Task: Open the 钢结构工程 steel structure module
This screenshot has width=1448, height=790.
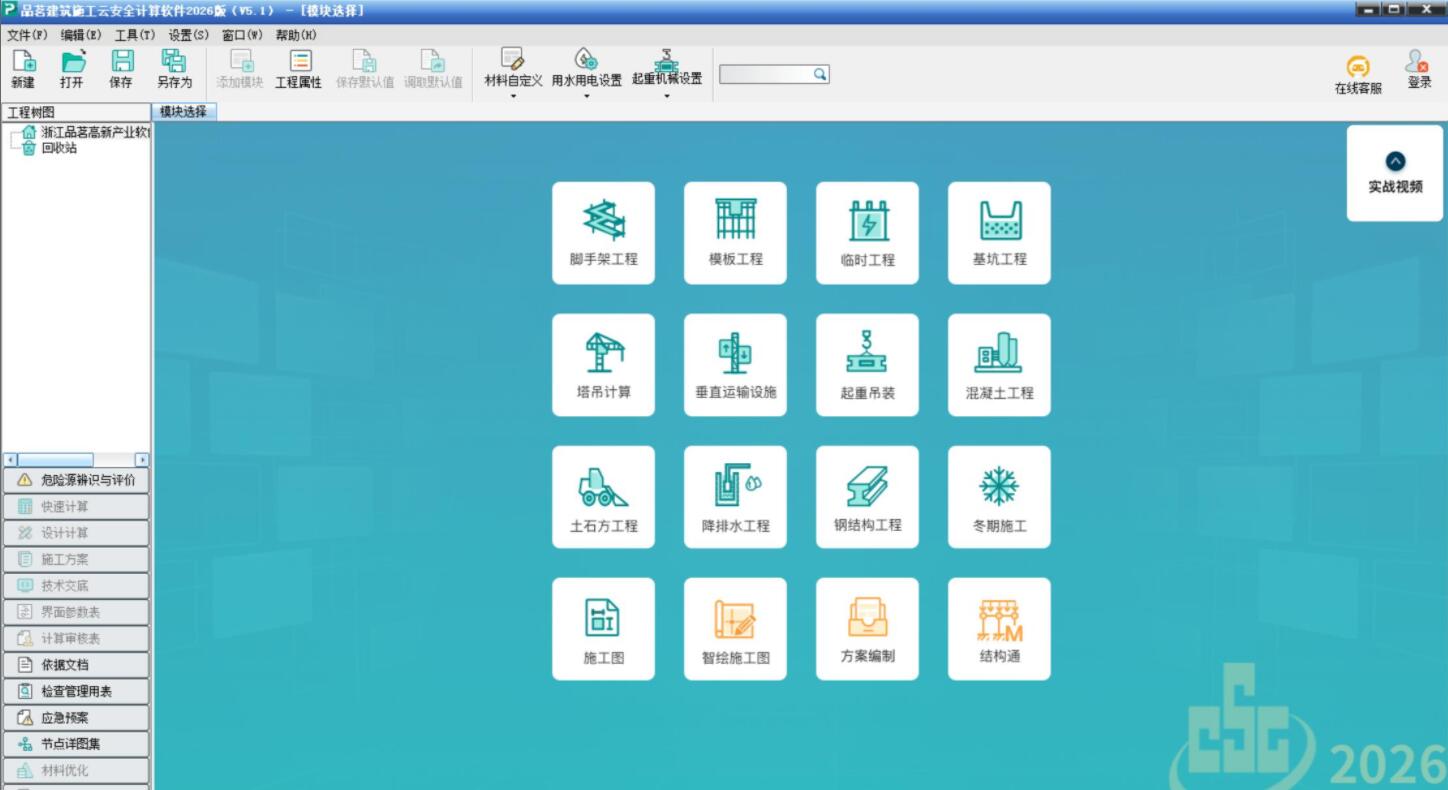Action: click(867, 496)
